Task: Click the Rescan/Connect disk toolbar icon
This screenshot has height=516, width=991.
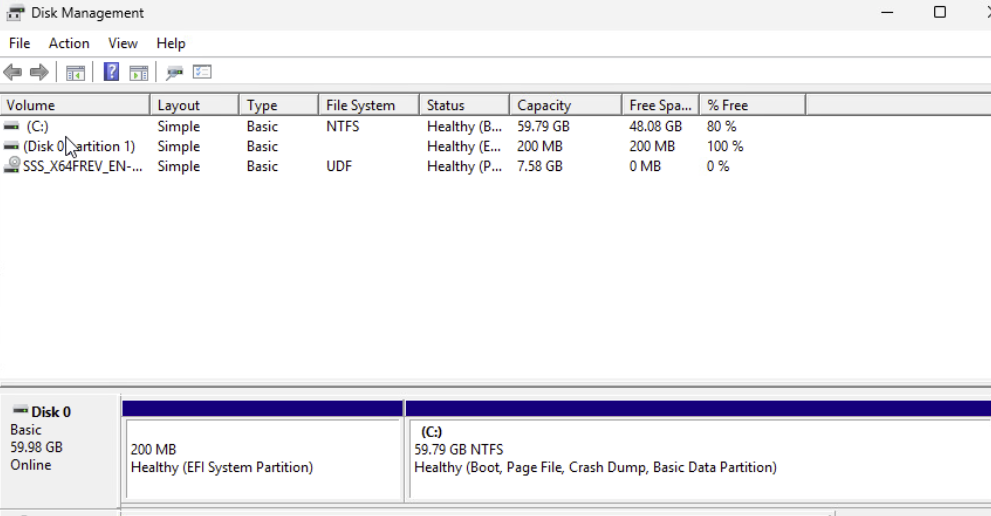Action: (175, 72)
